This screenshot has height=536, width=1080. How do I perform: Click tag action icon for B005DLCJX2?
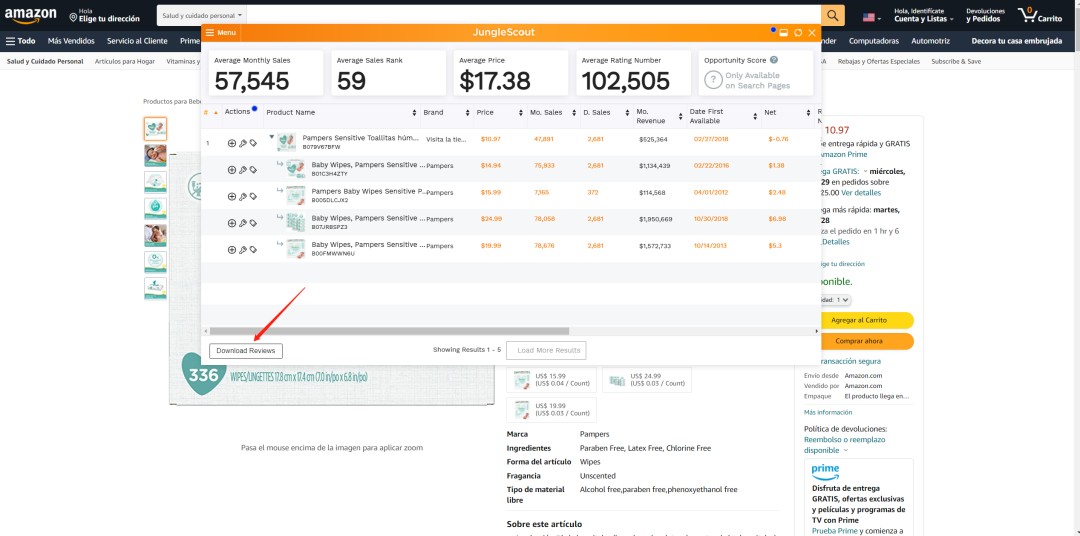253,196
